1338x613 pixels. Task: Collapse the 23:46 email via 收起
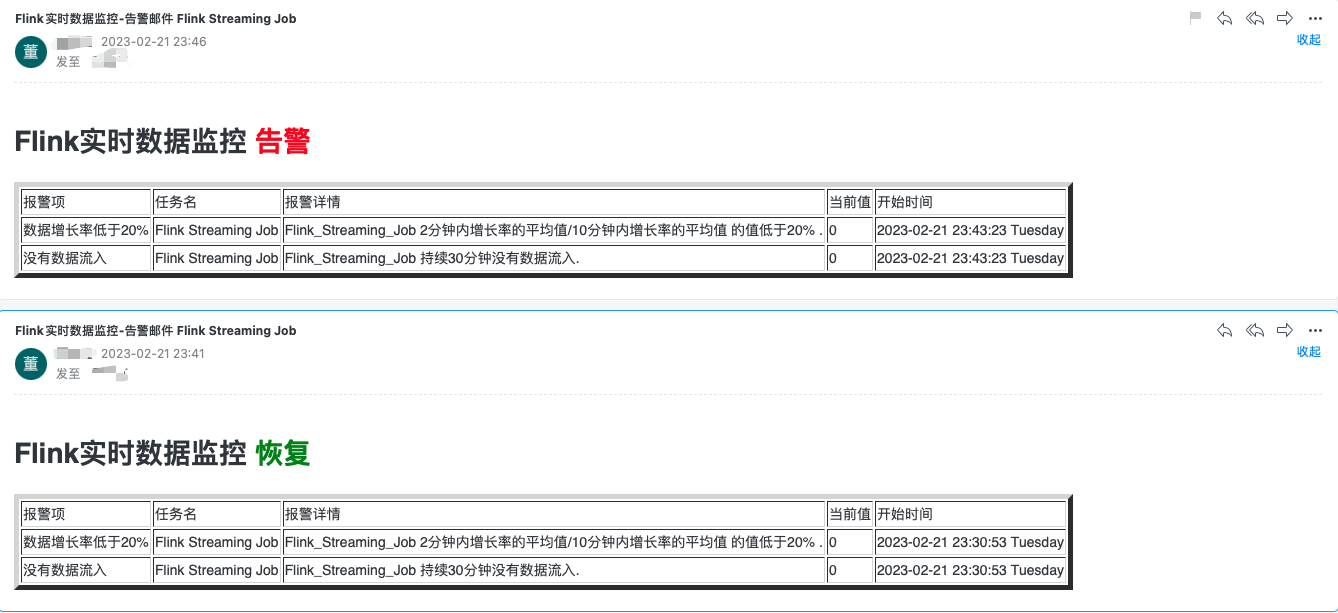click(x=1309, y=40)
